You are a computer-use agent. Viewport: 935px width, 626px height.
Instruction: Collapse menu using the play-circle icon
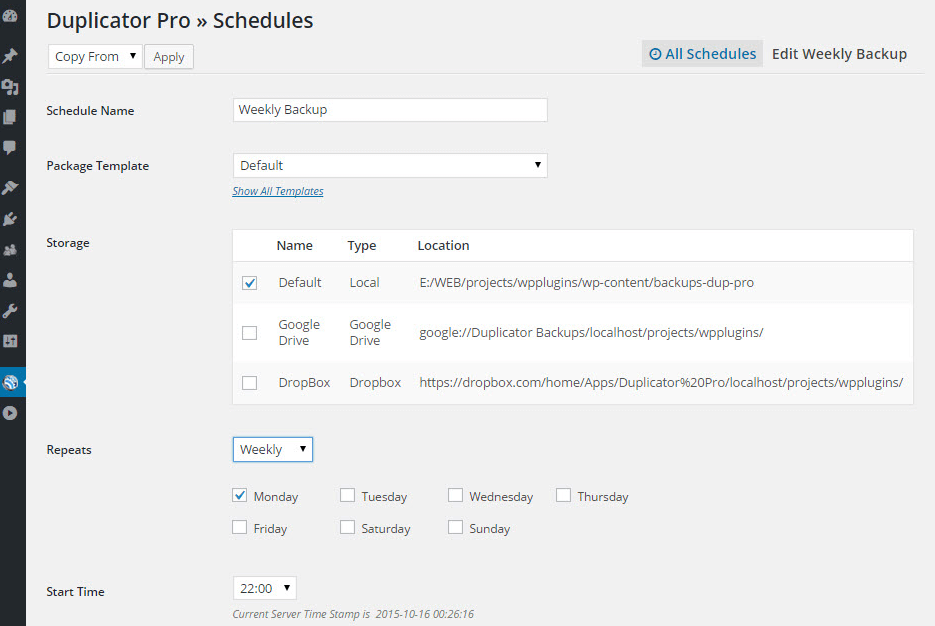10,413
